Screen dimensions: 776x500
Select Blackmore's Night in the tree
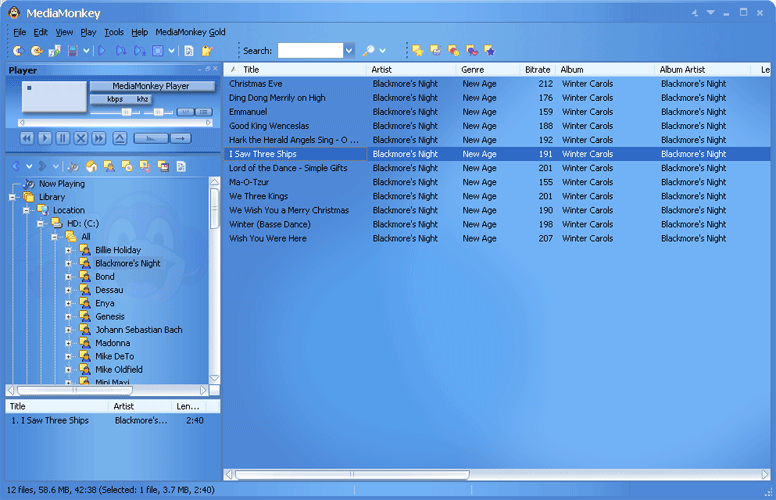pos(128,263)
